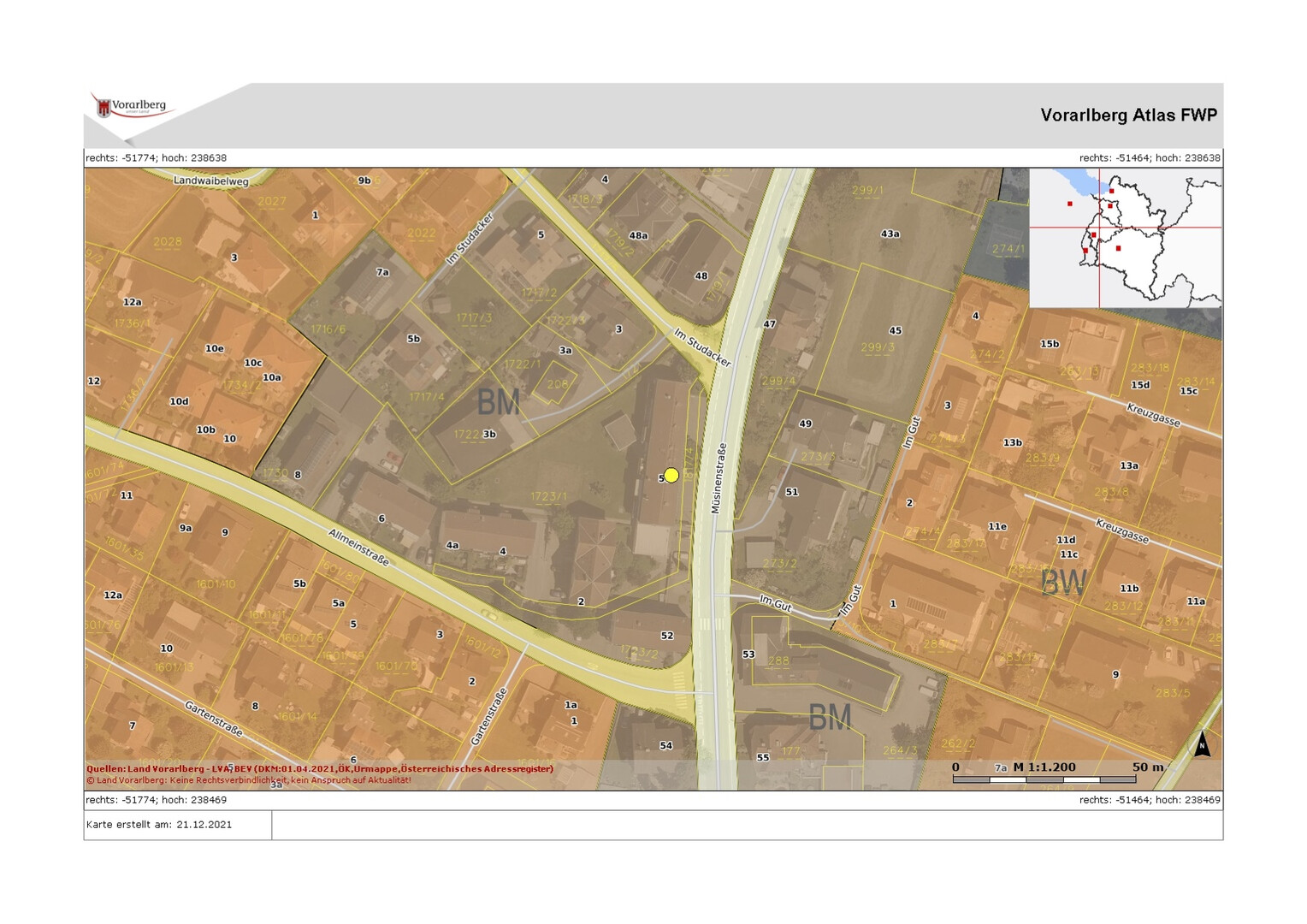Select the Allmeinstraße street label
Screen dimensions: 1307x924
[358, 548]
